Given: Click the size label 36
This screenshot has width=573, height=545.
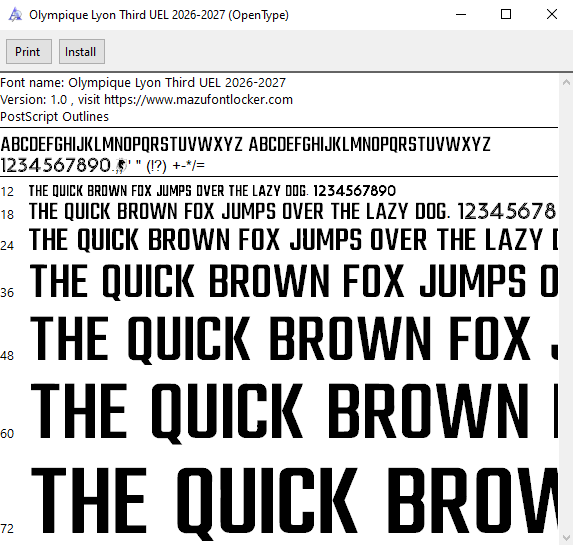Looking at the screenshot, I should [7, 293].
